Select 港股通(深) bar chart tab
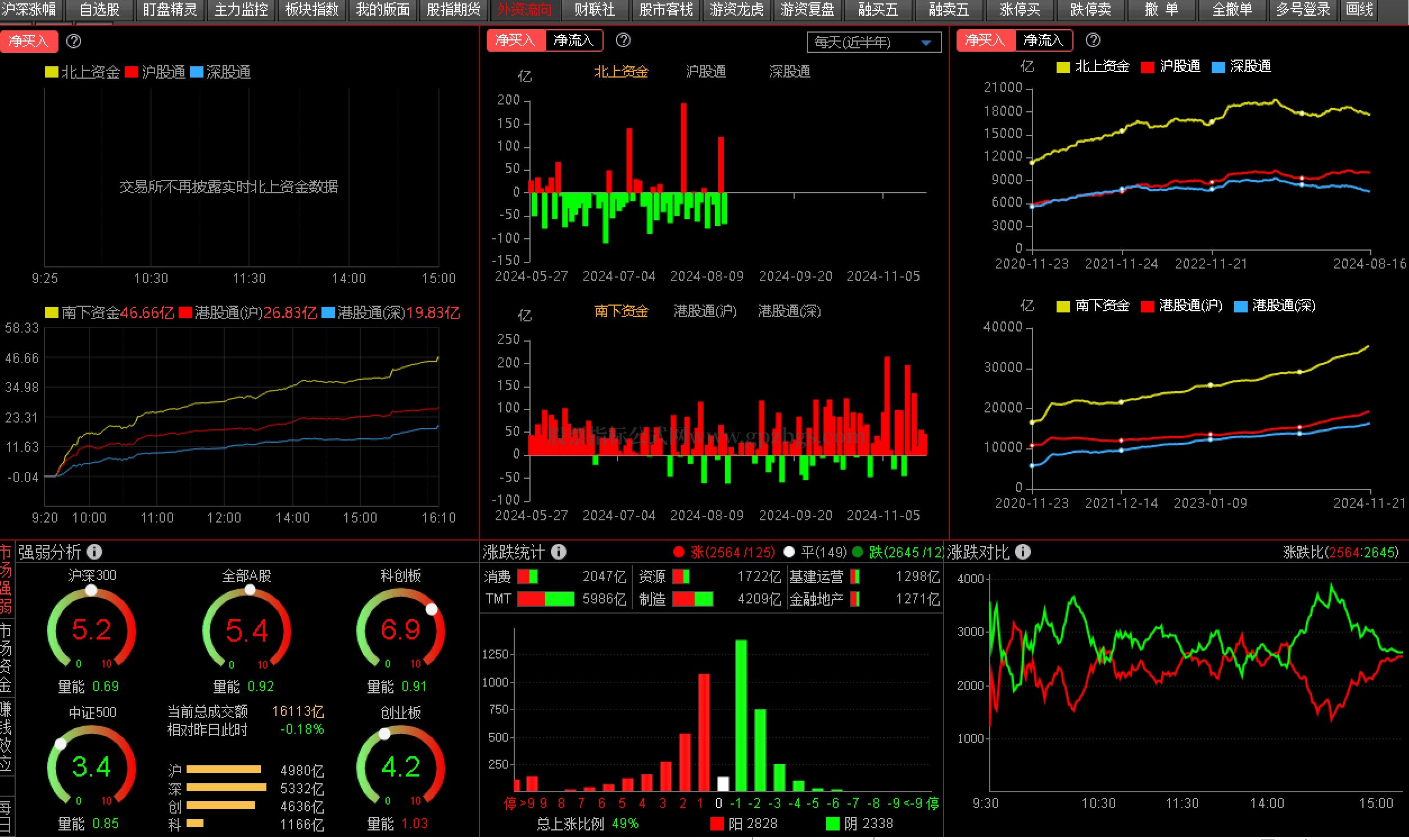Viewport: 1409px width, 840px height. pos(789,311)
